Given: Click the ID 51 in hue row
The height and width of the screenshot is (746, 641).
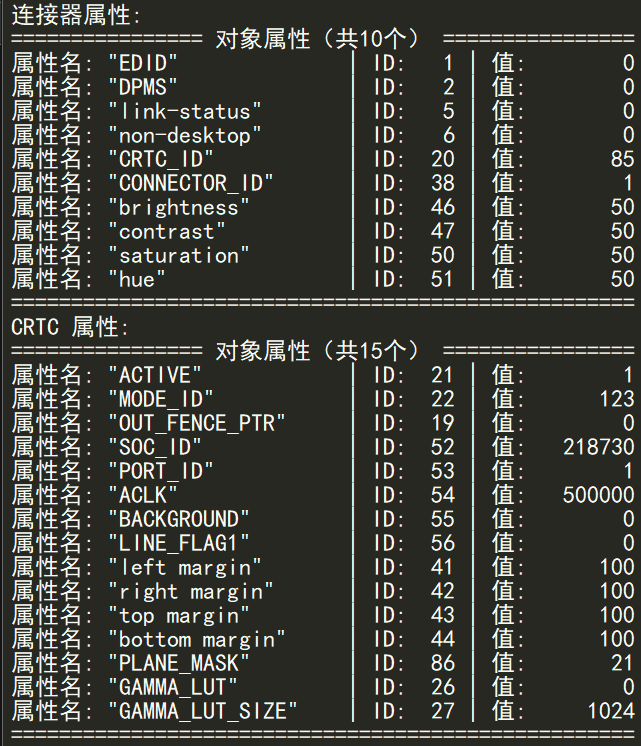Looking at the screenshot, I should (x=443, y=279).
